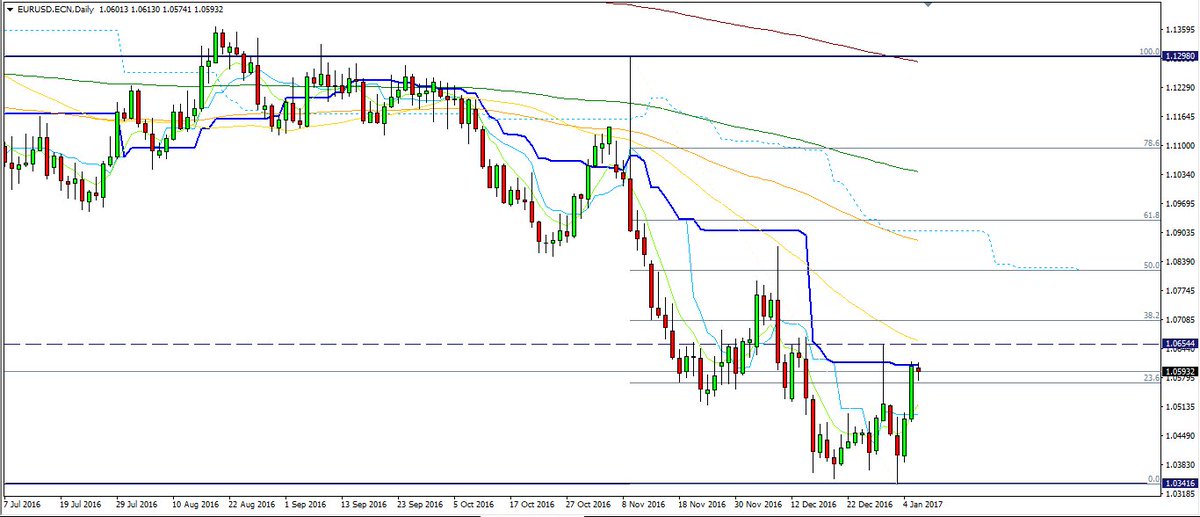Click the 1.07085 price scale value

[1180, 319]
